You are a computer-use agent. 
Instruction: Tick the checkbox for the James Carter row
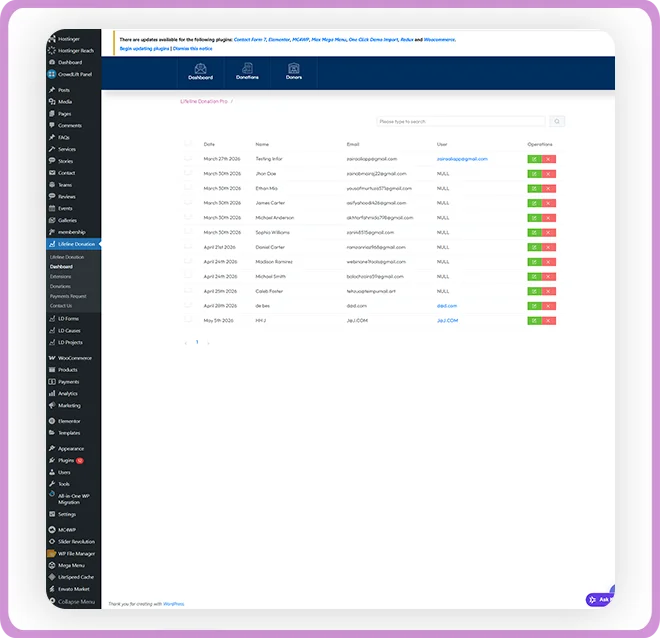(x=188, y=202)
